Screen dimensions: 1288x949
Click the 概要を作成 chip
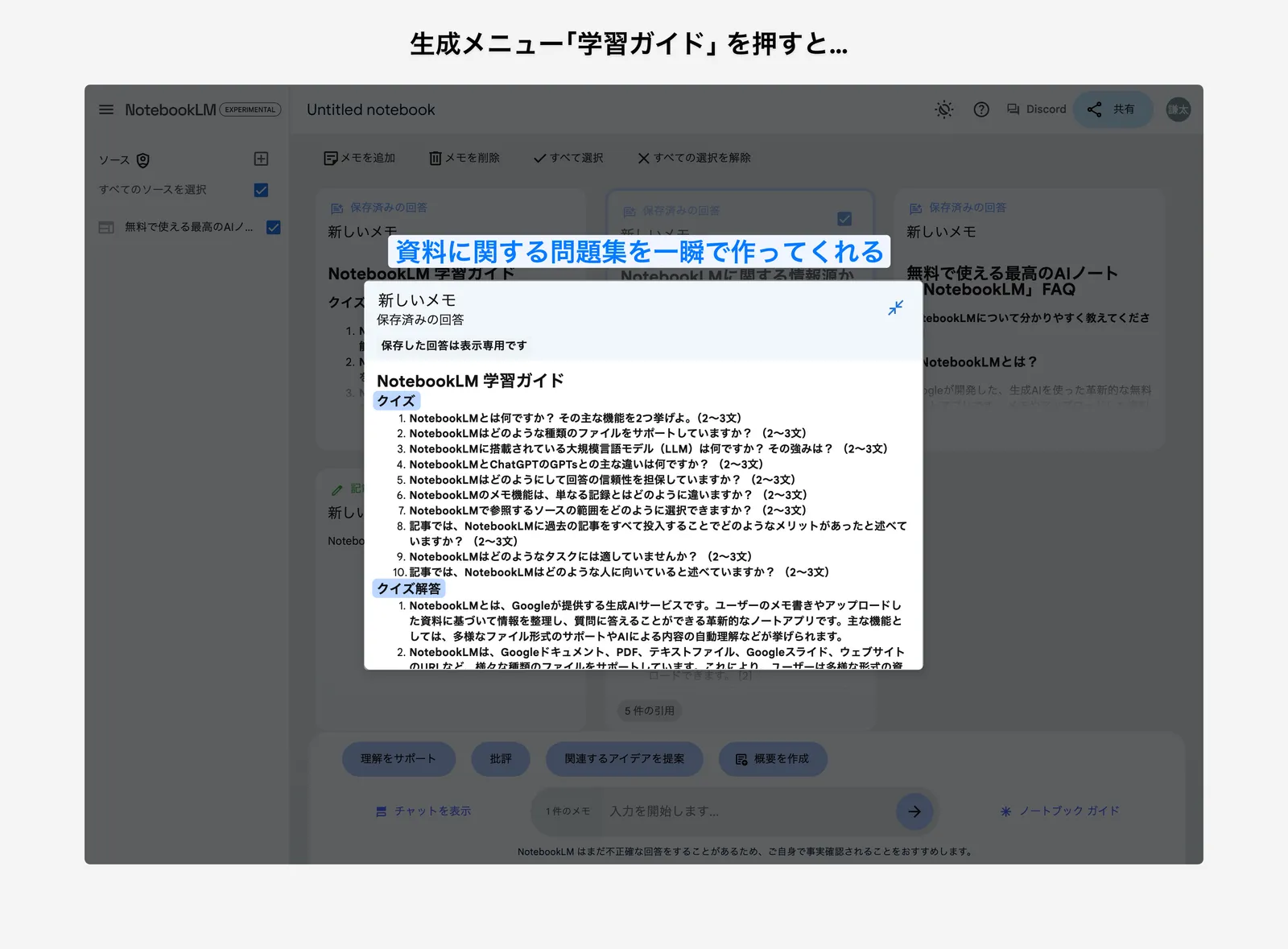(773, 759)
